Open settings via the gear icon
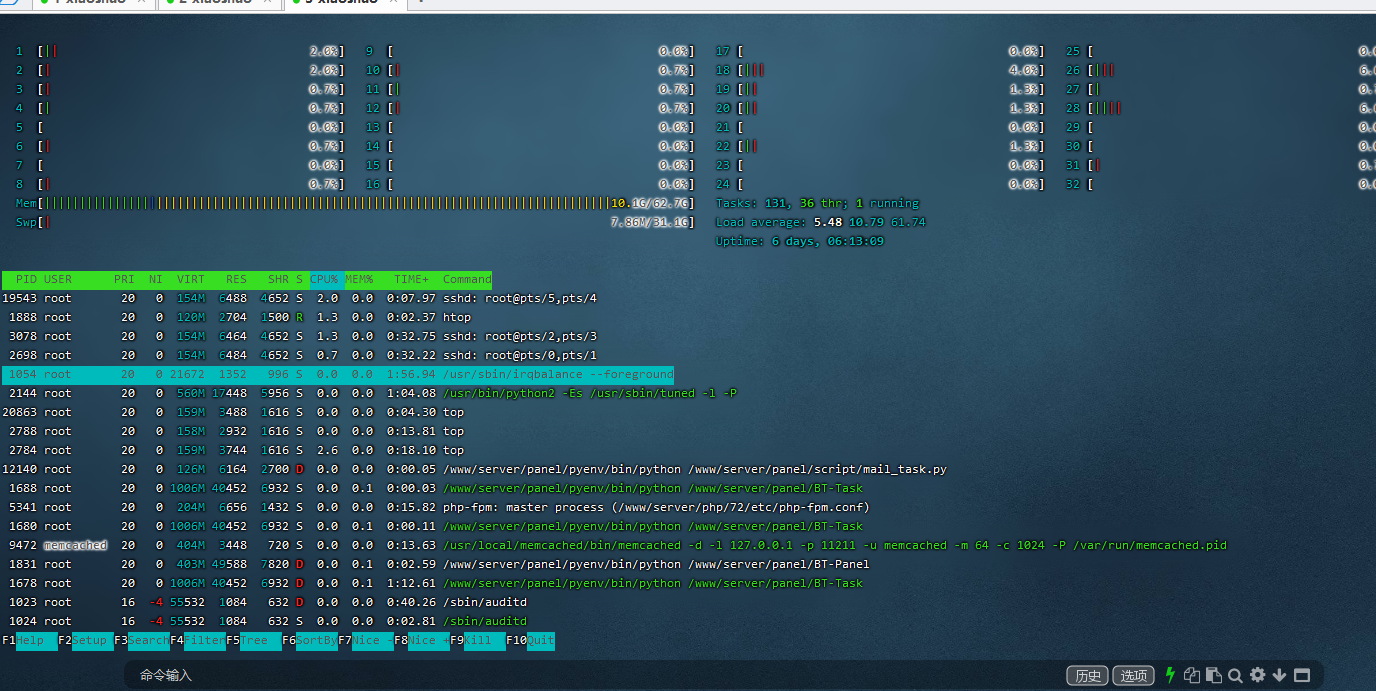 coord(1258,675)
